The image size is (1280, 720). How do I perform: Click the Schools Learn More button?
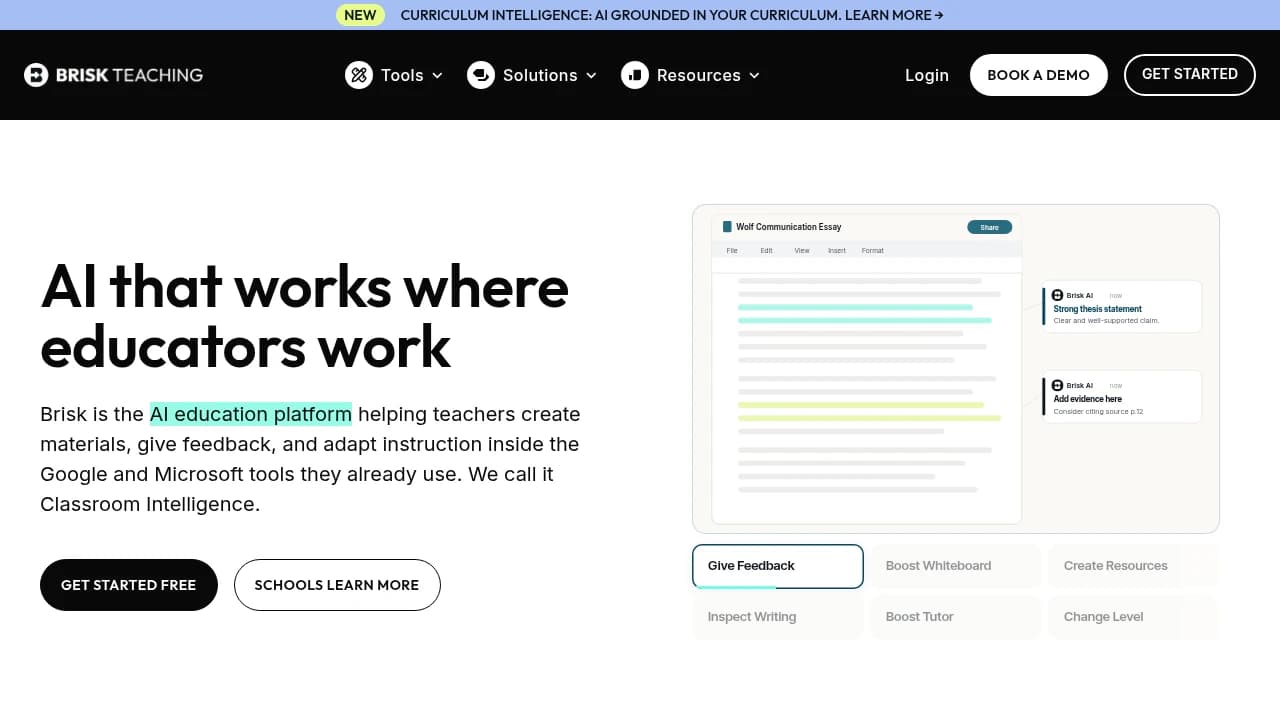pyautogui.click(x=337, y=585)
